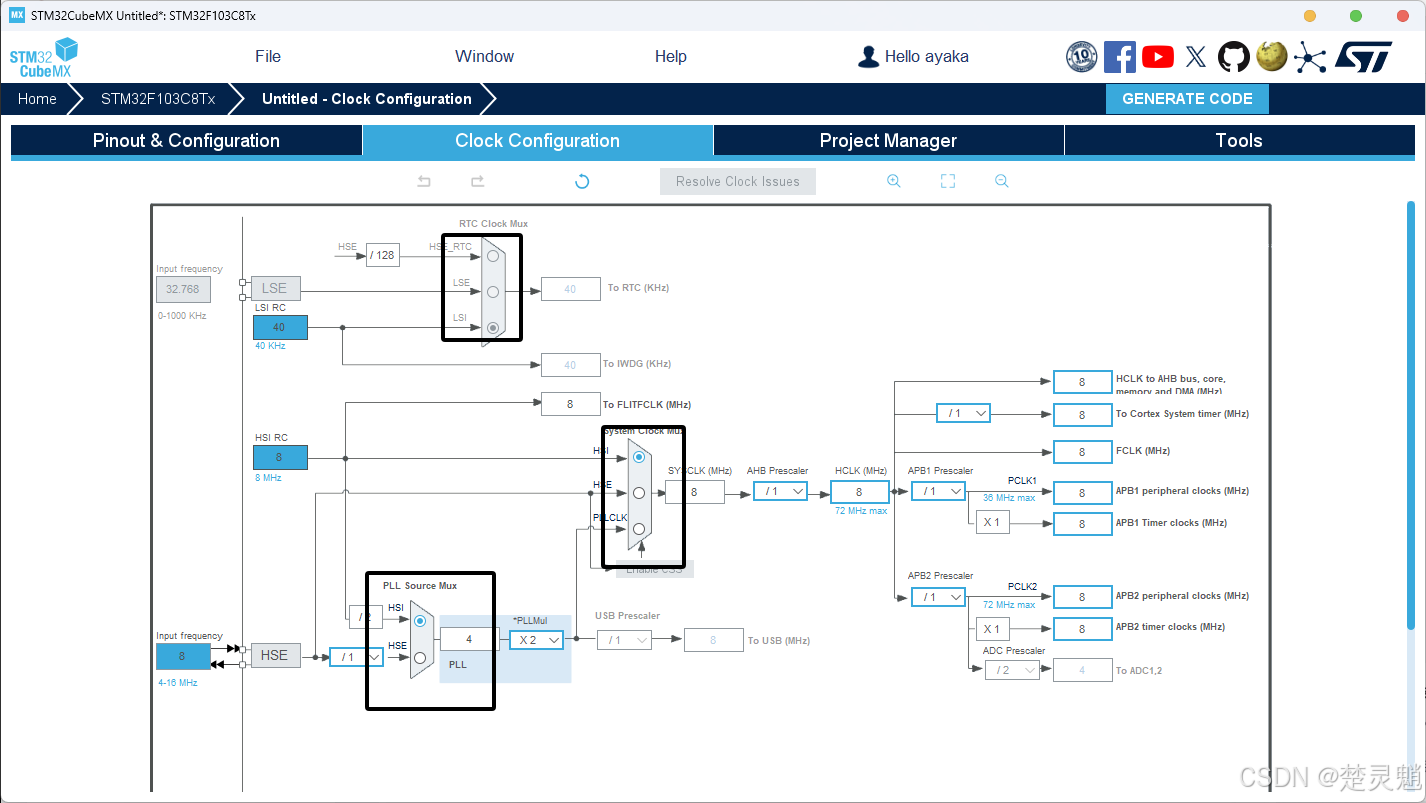This screenshot has height=803, width=1426.
Task: Click APB1 peripheral clocks value box
Action: (x=1082, y=493)
